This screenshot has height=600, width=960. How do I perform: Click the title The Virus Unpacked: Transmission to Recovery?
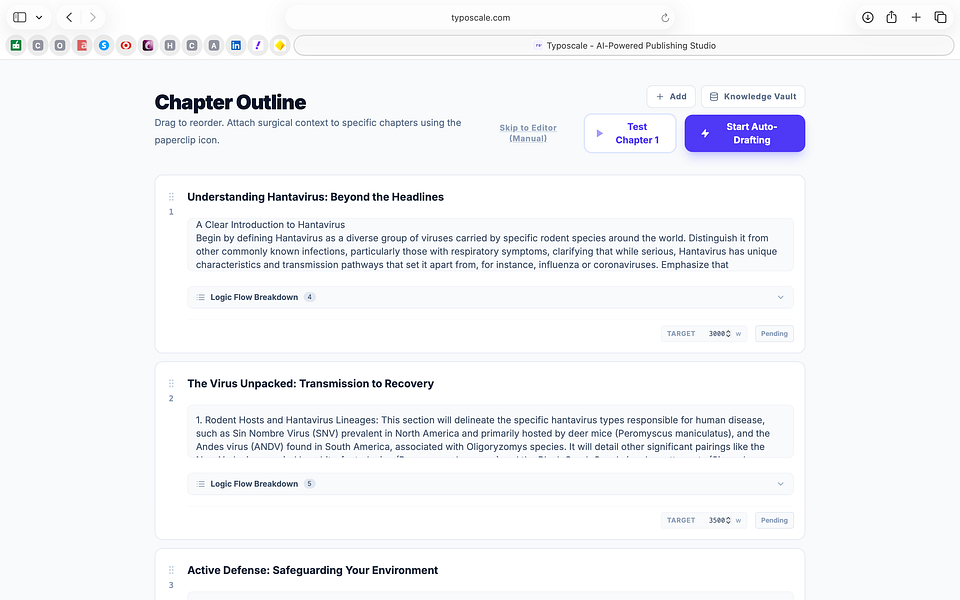pos(310,383)
